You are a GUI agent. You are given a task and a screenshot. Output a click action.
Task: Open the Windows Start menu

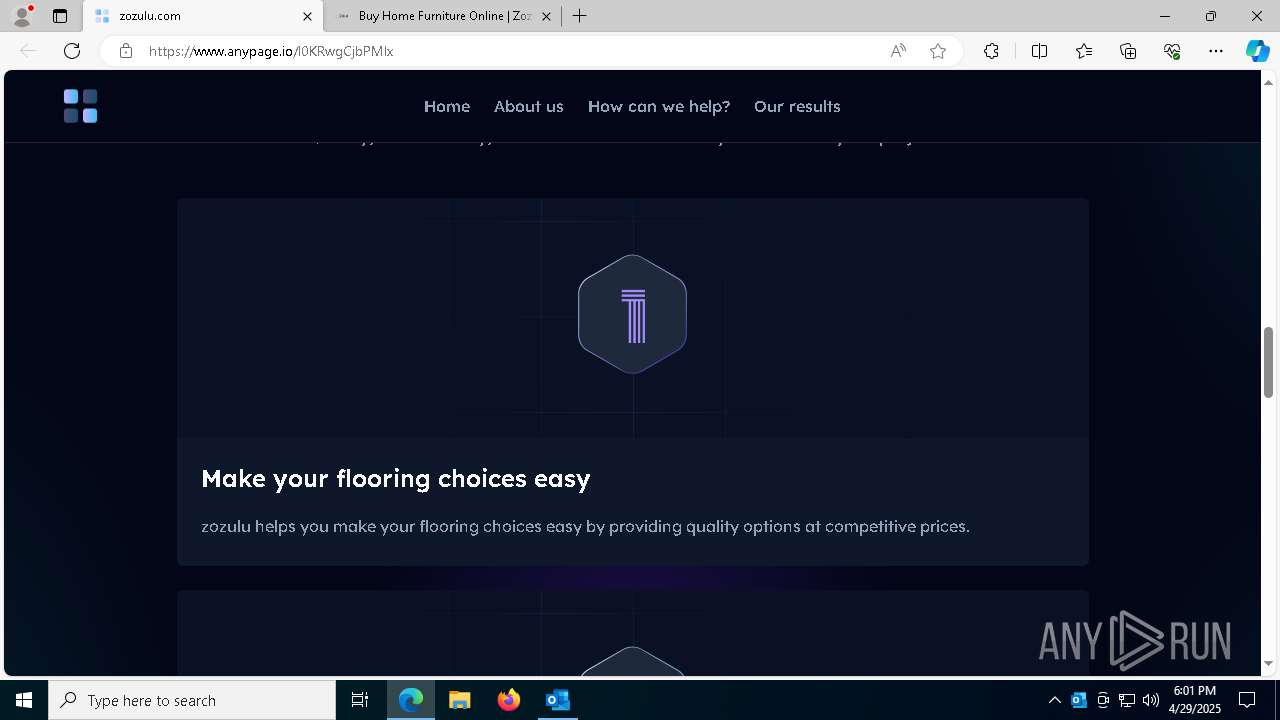[x=24, y=700]
